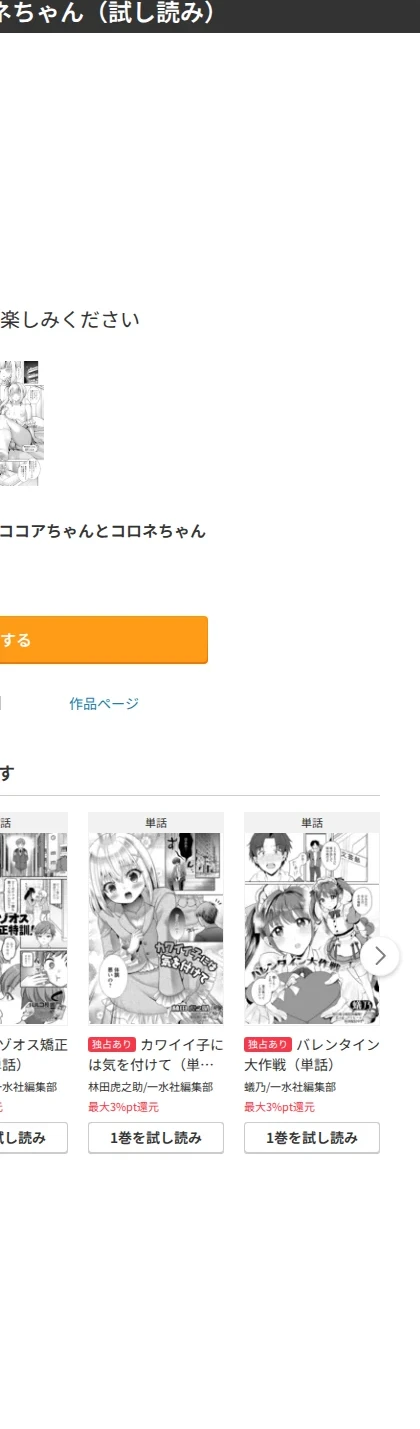The width and height of the screenshot is (420, 1429).
Task: Click the 独占あり badge beside バレンタイン
Action: [268, 1045]
